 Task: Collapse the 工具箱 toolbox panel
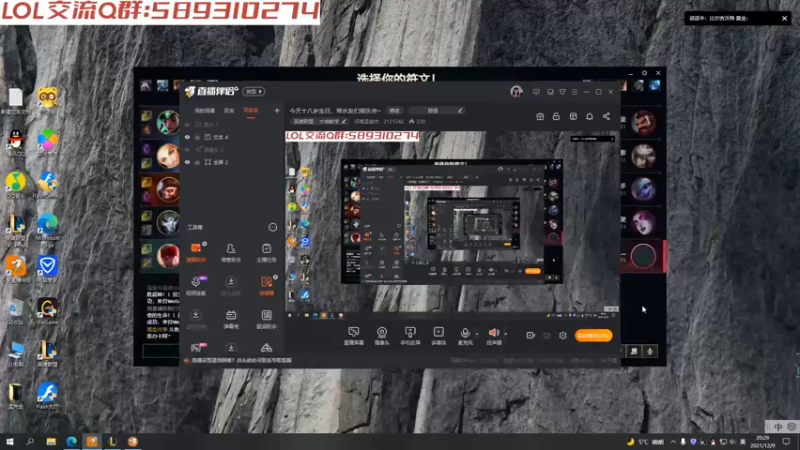click(273, 227)
